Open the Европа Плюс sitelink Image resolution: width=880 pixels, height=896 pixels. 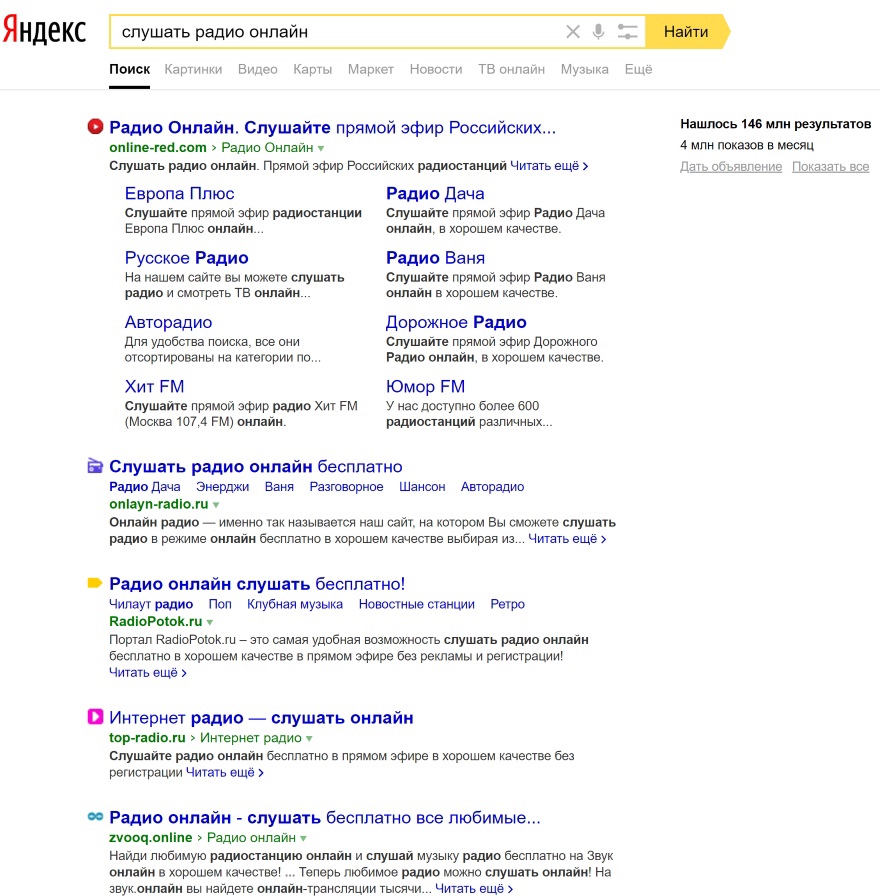point(180,194)
